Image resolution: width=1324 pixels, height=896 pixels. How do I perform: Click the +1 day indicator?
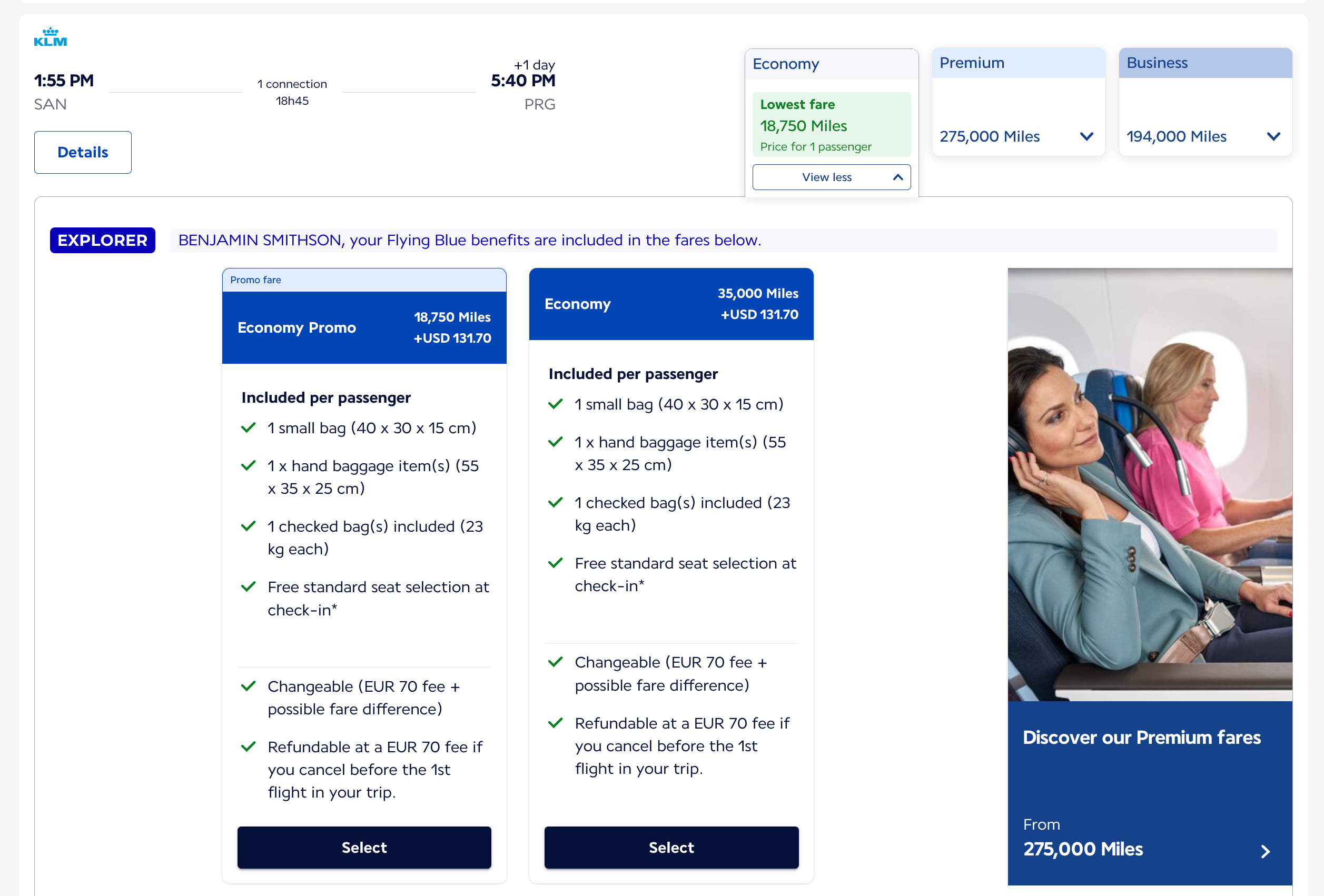(x=534, y=64)
